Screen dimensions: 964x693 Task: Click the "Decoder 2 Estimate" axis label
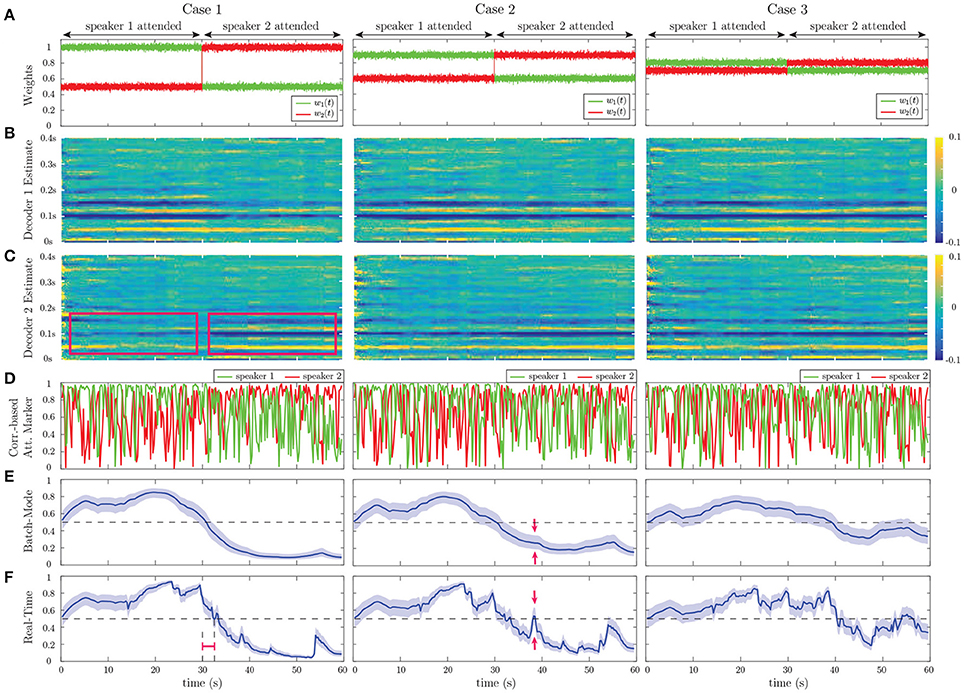coord(28,307)
